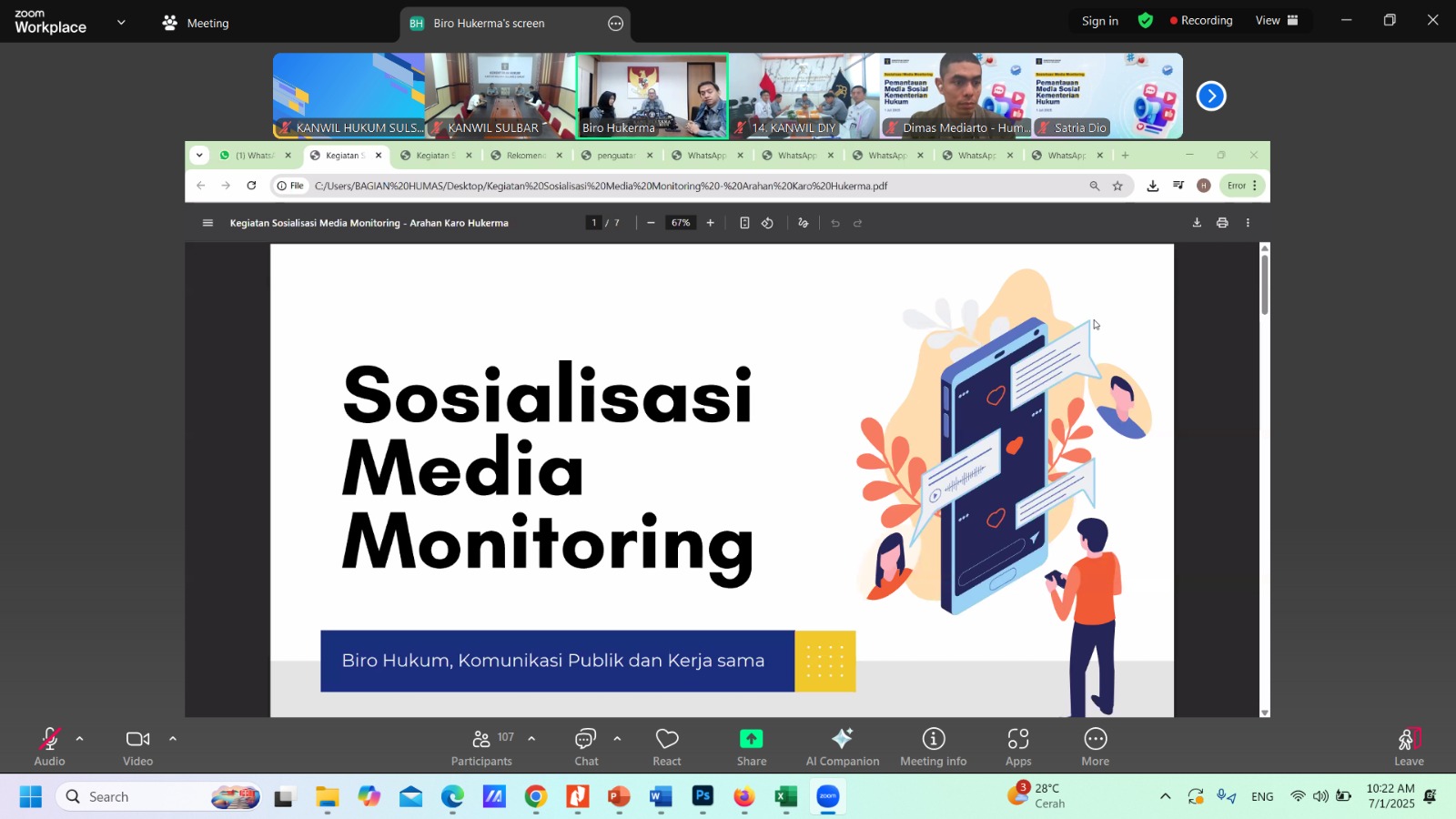1456x819 pixels.
Task: Open the More options menu
Action: click(1096, 747)
